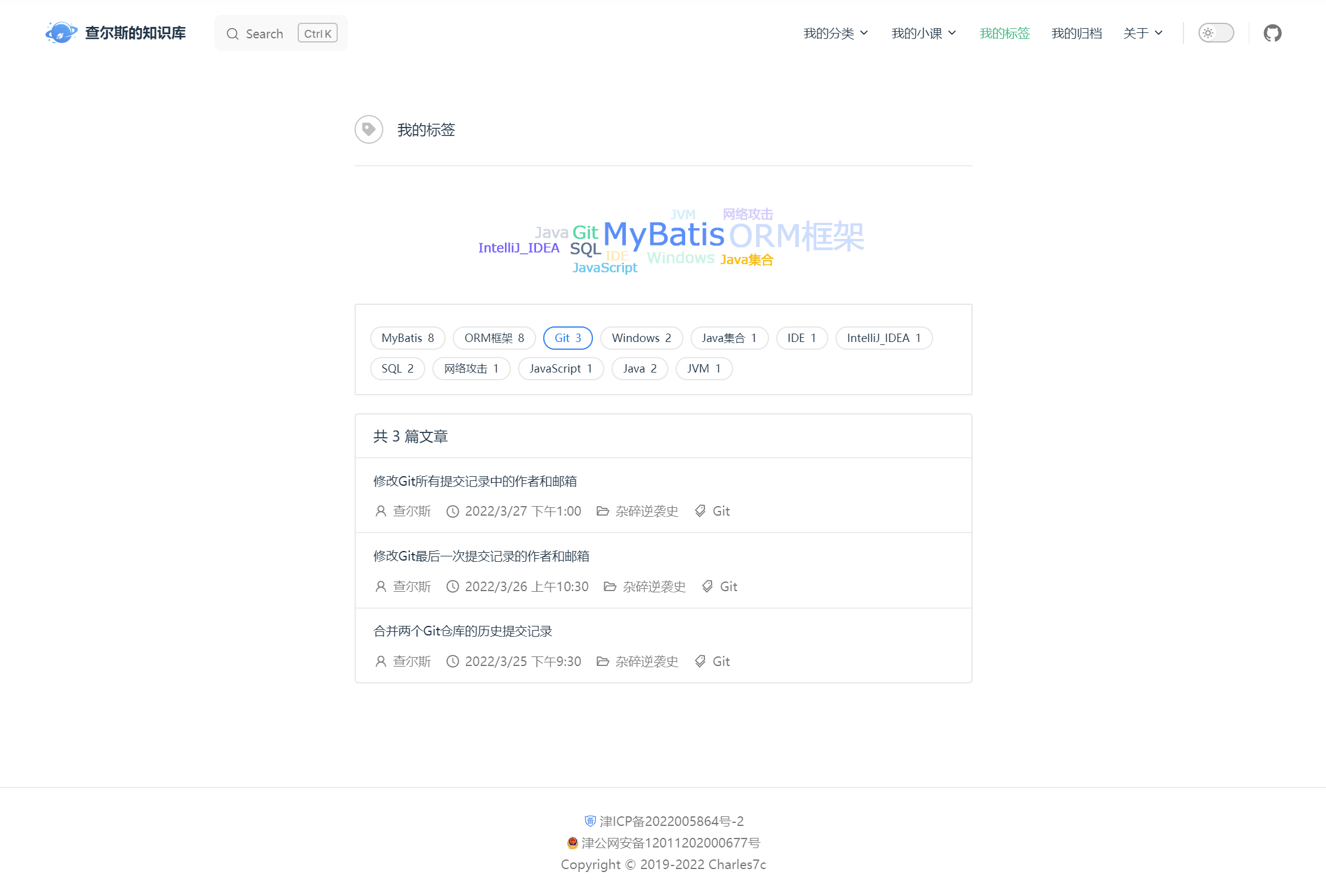Open 我的标签 nav item
This screenshot has width=1326, height=896.
[x=1004, y=33]
